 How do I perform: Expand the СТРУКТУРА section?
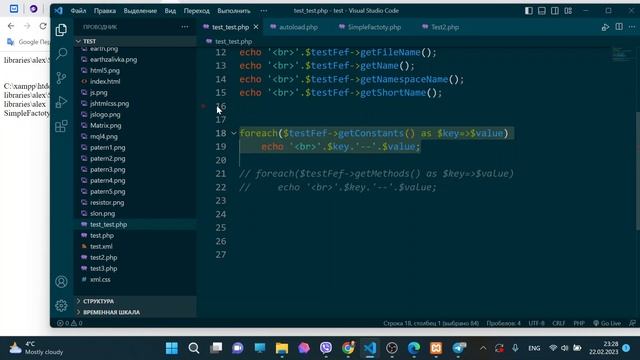(x=135, y=301)
